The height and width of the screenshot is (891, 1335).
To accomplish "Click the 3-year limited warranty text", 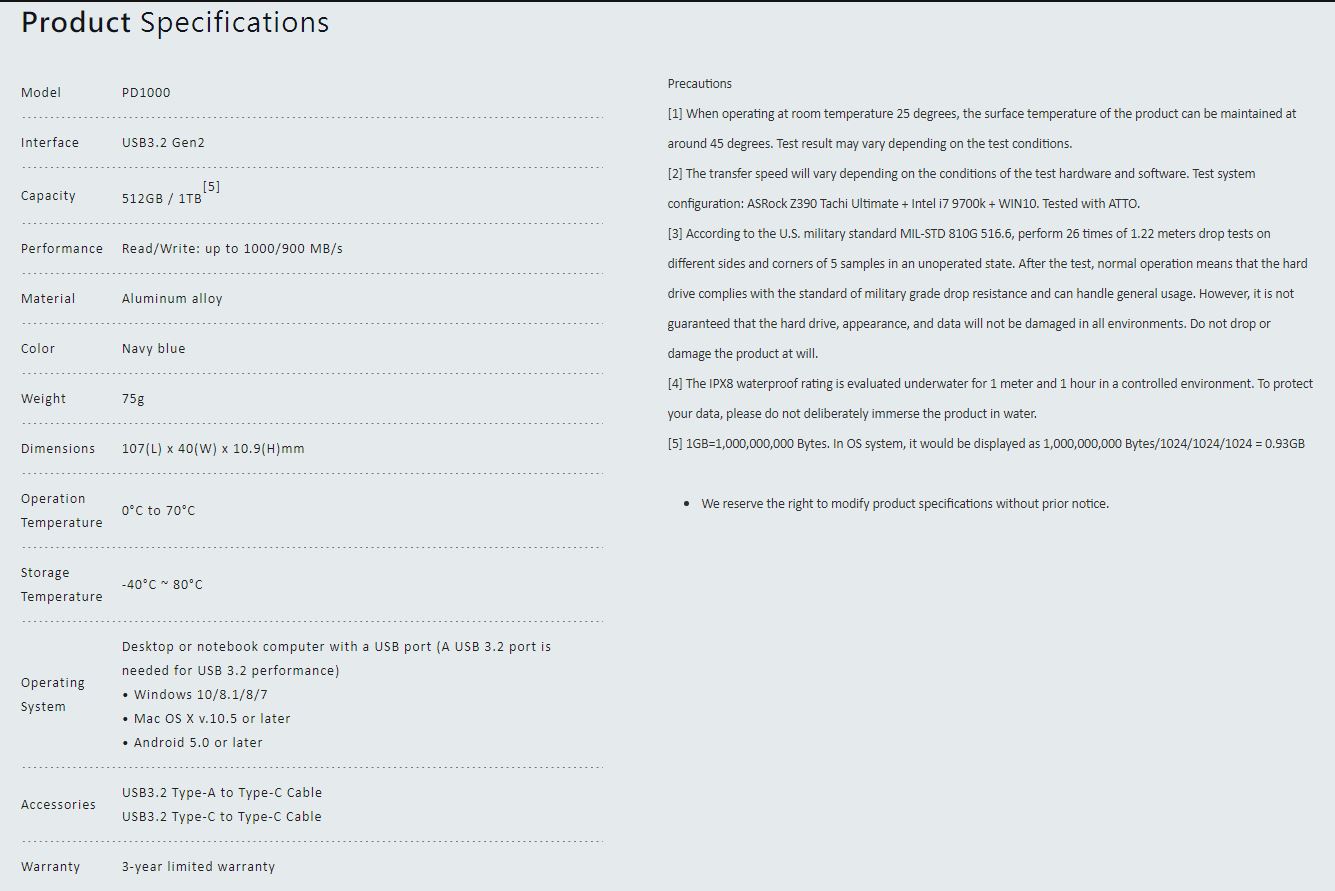I will tap(198, 867).
